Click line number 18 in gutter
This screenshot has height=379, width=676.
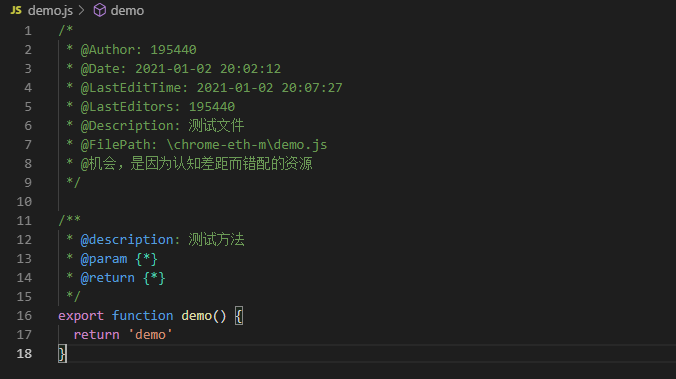click(x=24, y=354)
